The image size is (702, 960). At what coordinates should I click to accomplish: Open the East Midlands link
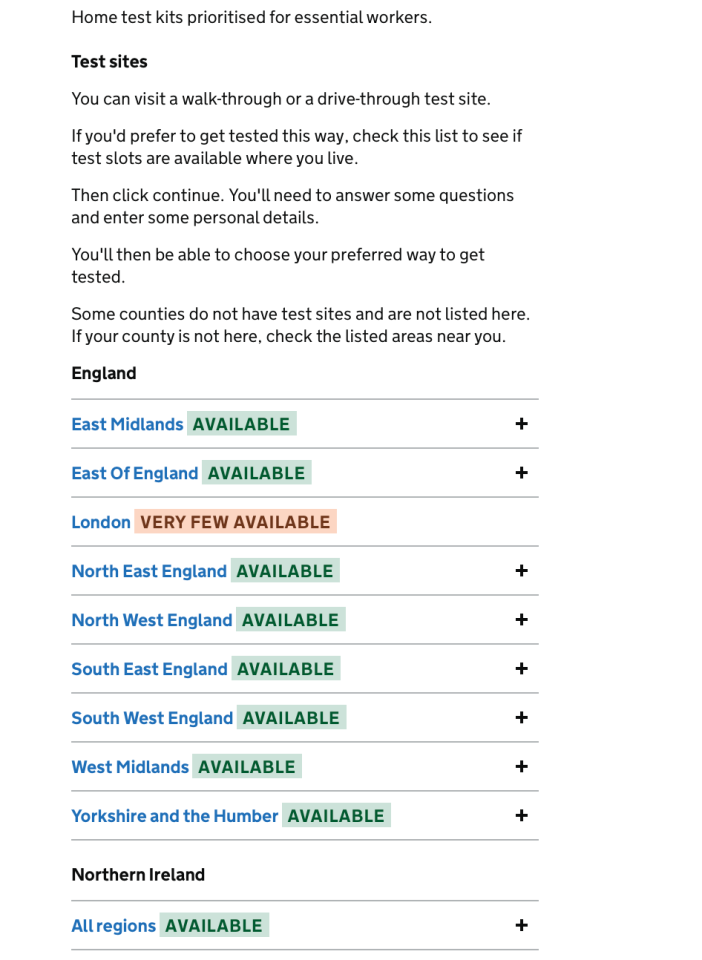(127, 424)
